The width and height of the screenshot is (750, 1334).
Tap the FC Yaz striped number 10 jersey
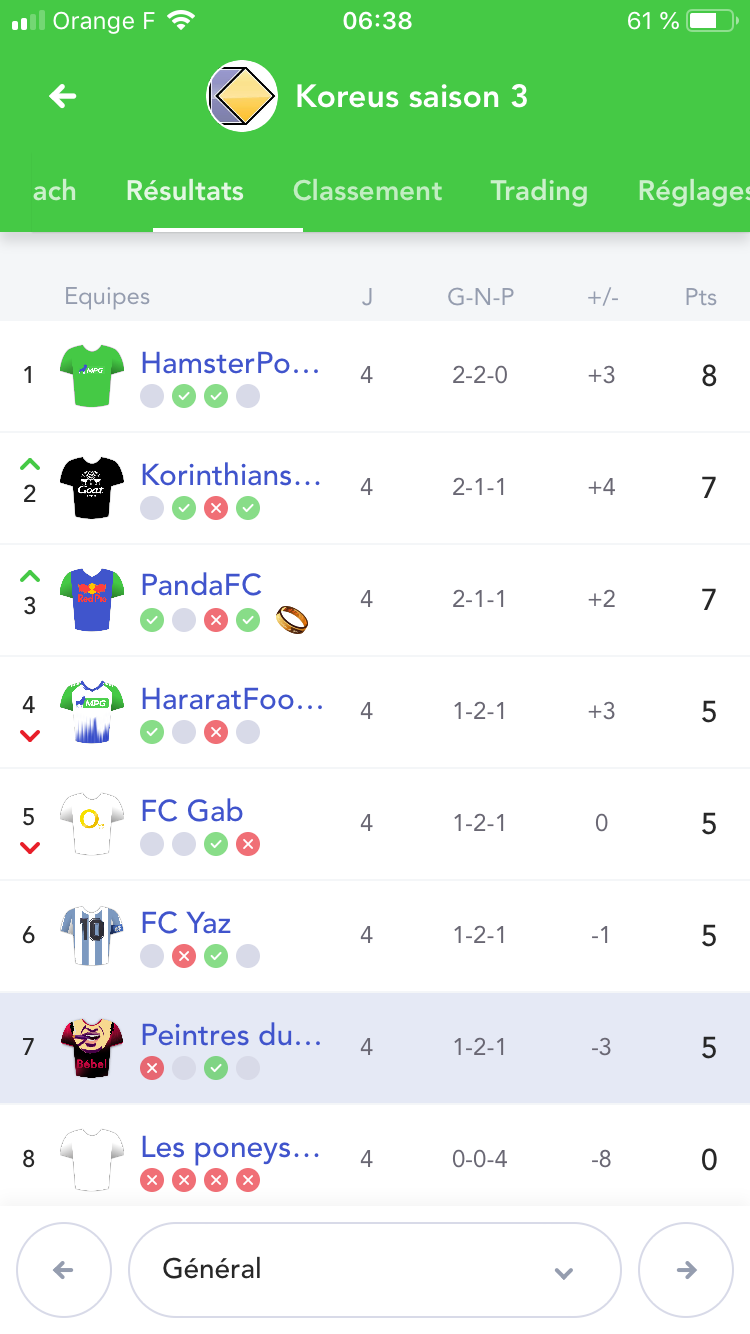92,936
